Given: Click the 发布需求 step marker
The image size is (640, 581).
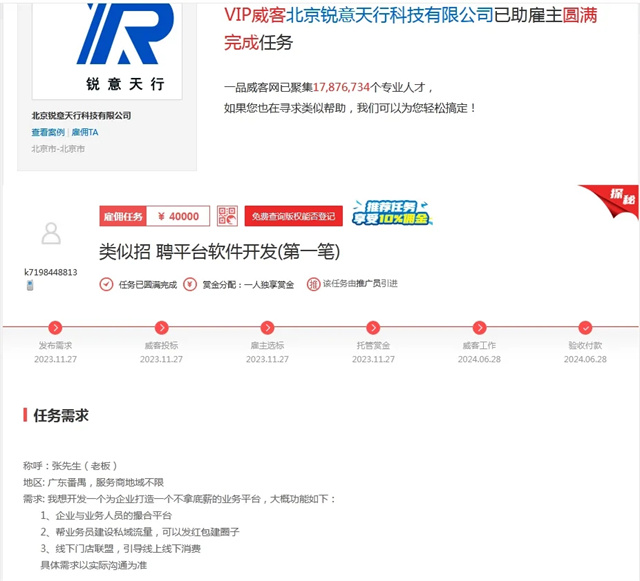Looking at the screenshot, I should click(55, 327).
